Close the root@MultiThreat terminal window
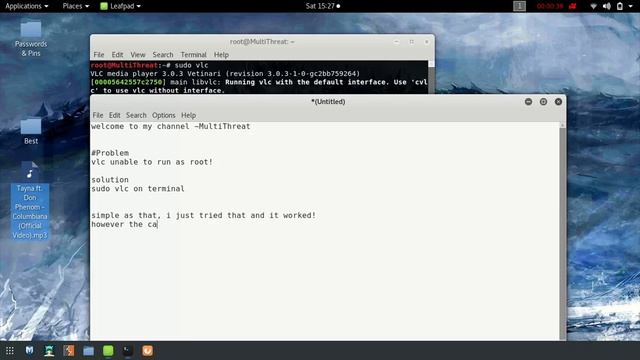Viewport: 640px width, 360px height. click(427, 42)
